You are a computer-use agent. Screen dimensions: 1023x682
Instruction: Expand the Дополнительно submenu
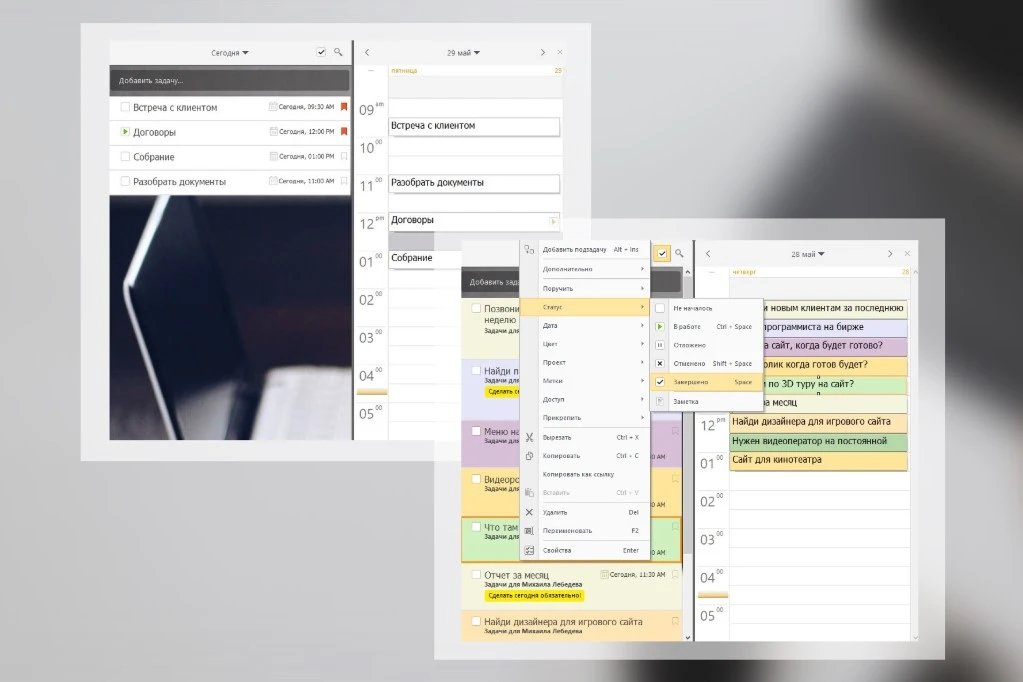592,269
